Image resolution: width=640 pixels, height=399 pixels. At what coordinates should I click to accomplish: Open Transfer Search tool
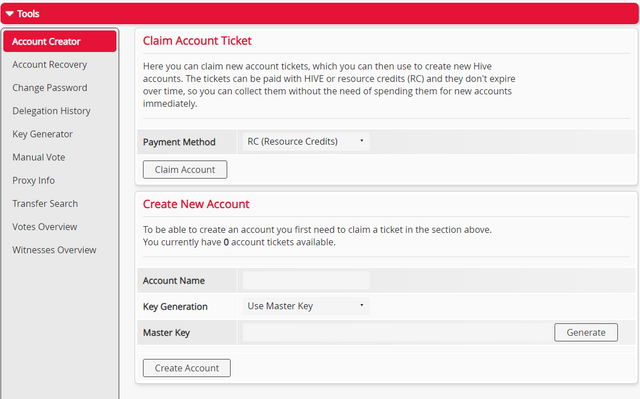(45, 204)
